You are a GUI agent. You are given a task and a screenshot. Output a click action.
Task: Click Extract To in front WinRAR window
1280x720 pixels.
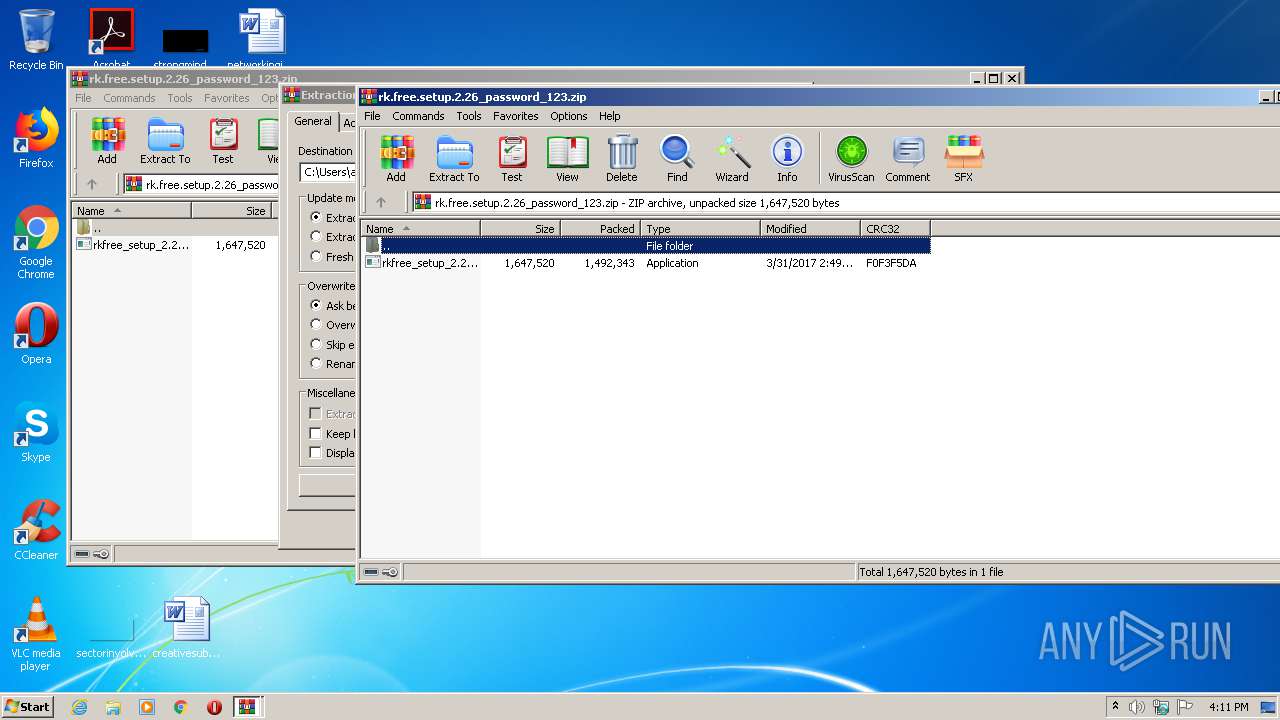(x=454, y=159)
